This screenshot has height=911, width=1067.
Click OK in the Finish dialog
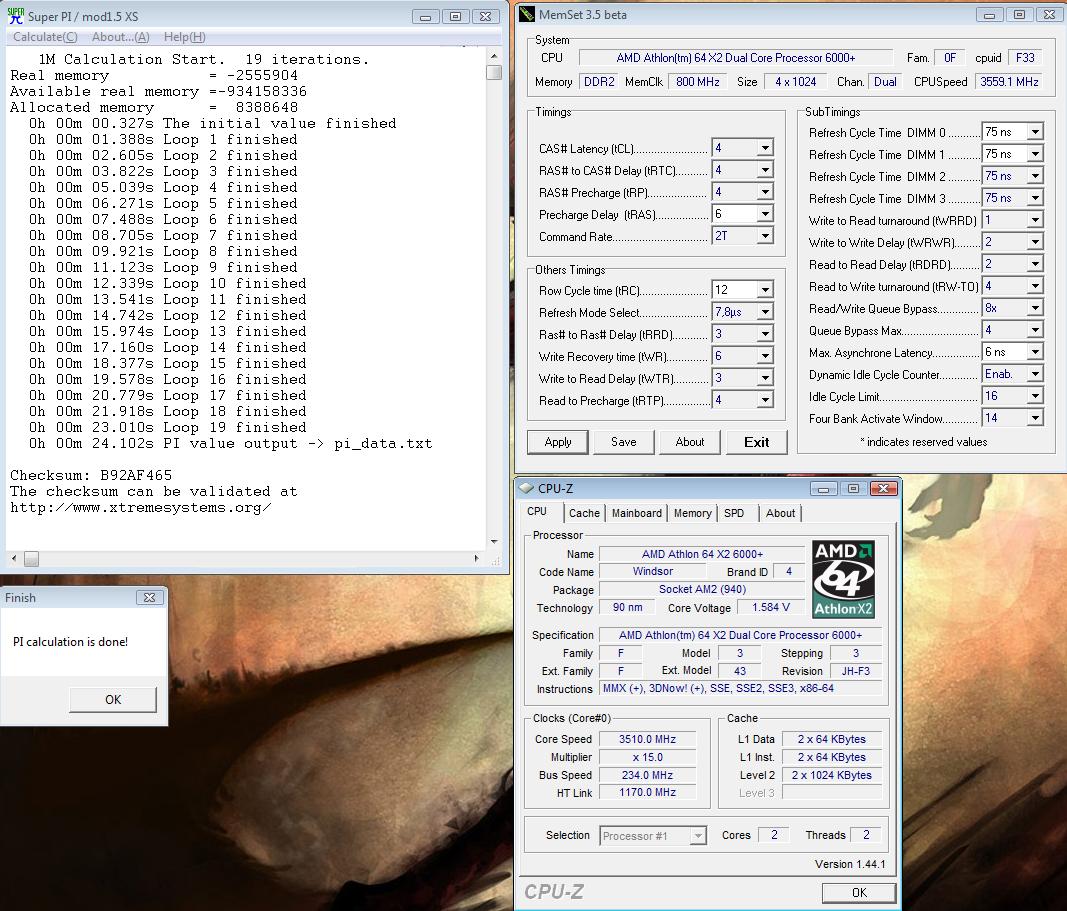tap(113, 699)
